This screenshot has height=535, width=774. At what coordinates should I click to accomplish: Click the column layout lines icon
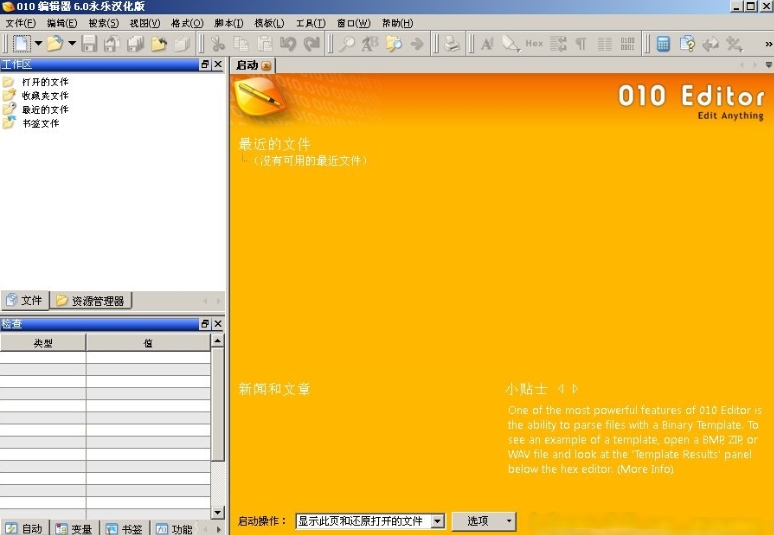[x=605, y=43]
